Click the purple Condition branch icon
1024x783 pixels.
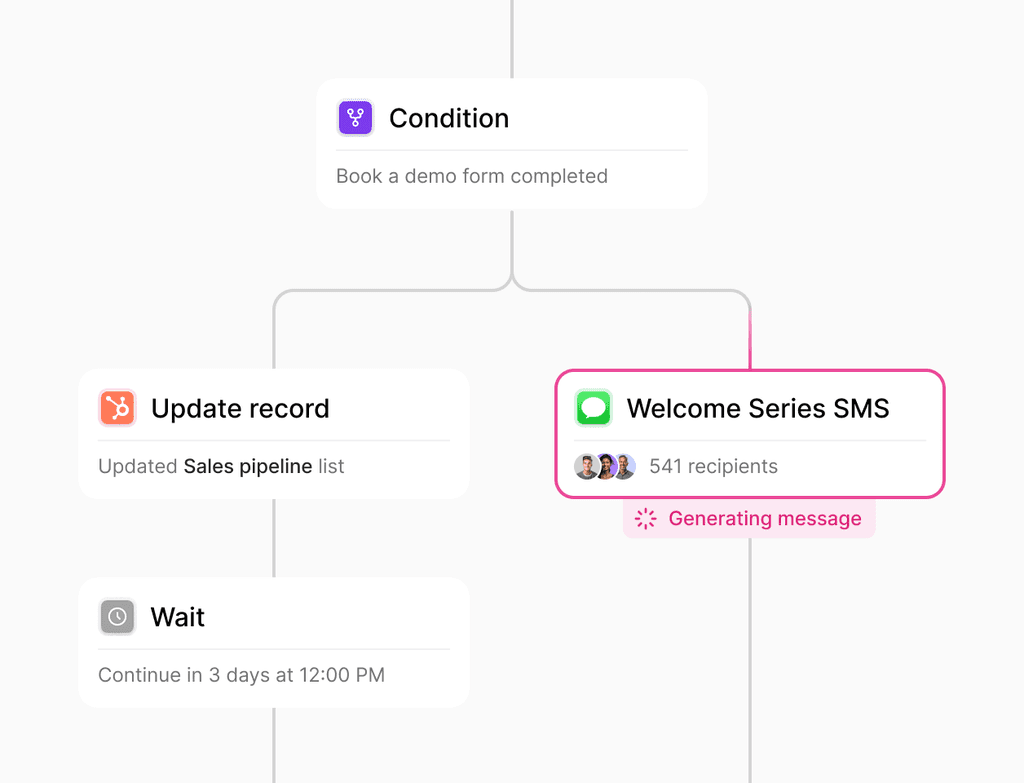pos(355,117)
